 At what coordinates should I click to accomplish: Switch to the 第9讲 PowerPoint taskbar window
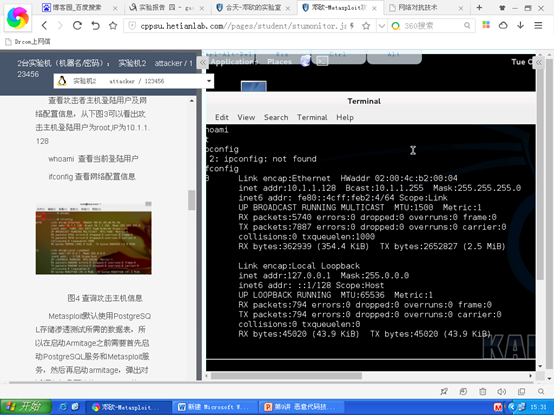coord(301,407)
